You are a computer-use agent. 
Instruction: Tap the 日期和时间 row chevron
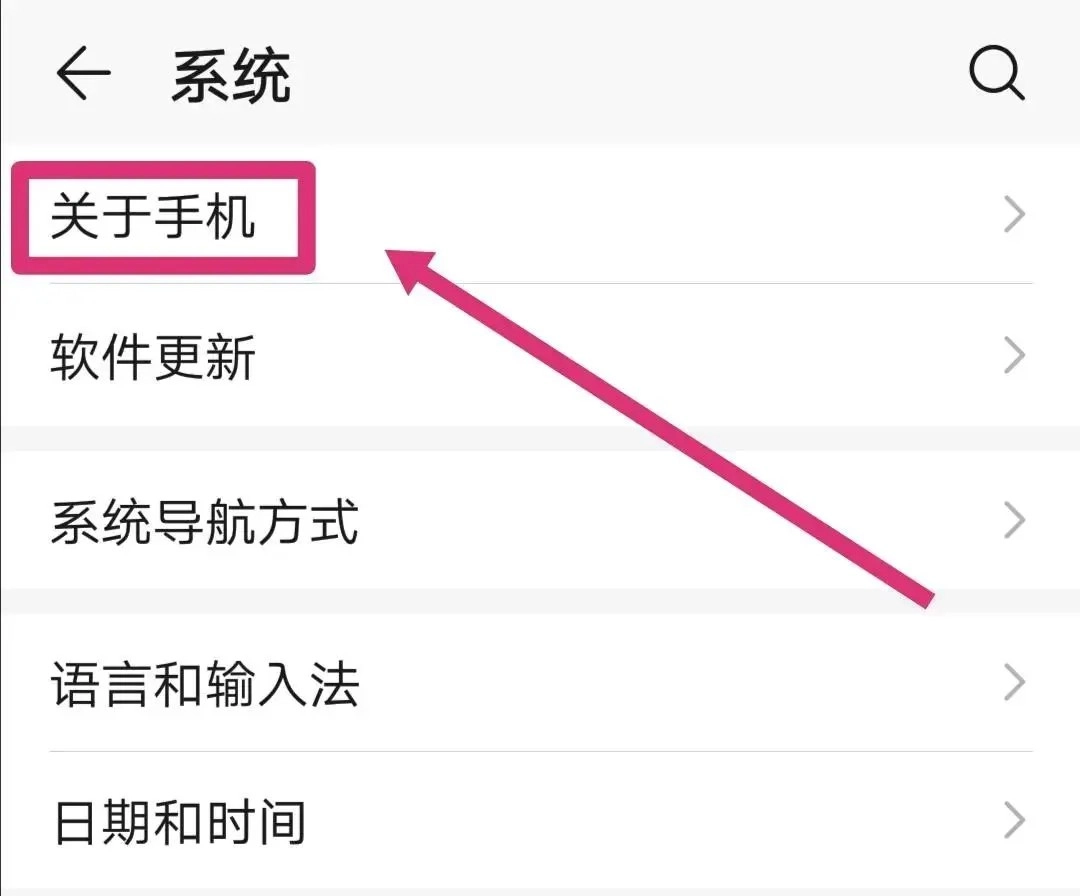tap(1015, 822)
